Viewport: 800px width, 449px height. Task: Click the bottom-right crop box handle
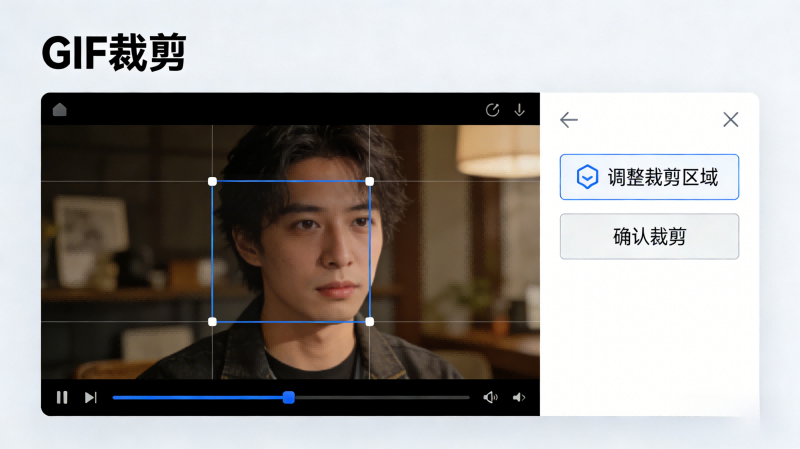click(x=370, y=321)
